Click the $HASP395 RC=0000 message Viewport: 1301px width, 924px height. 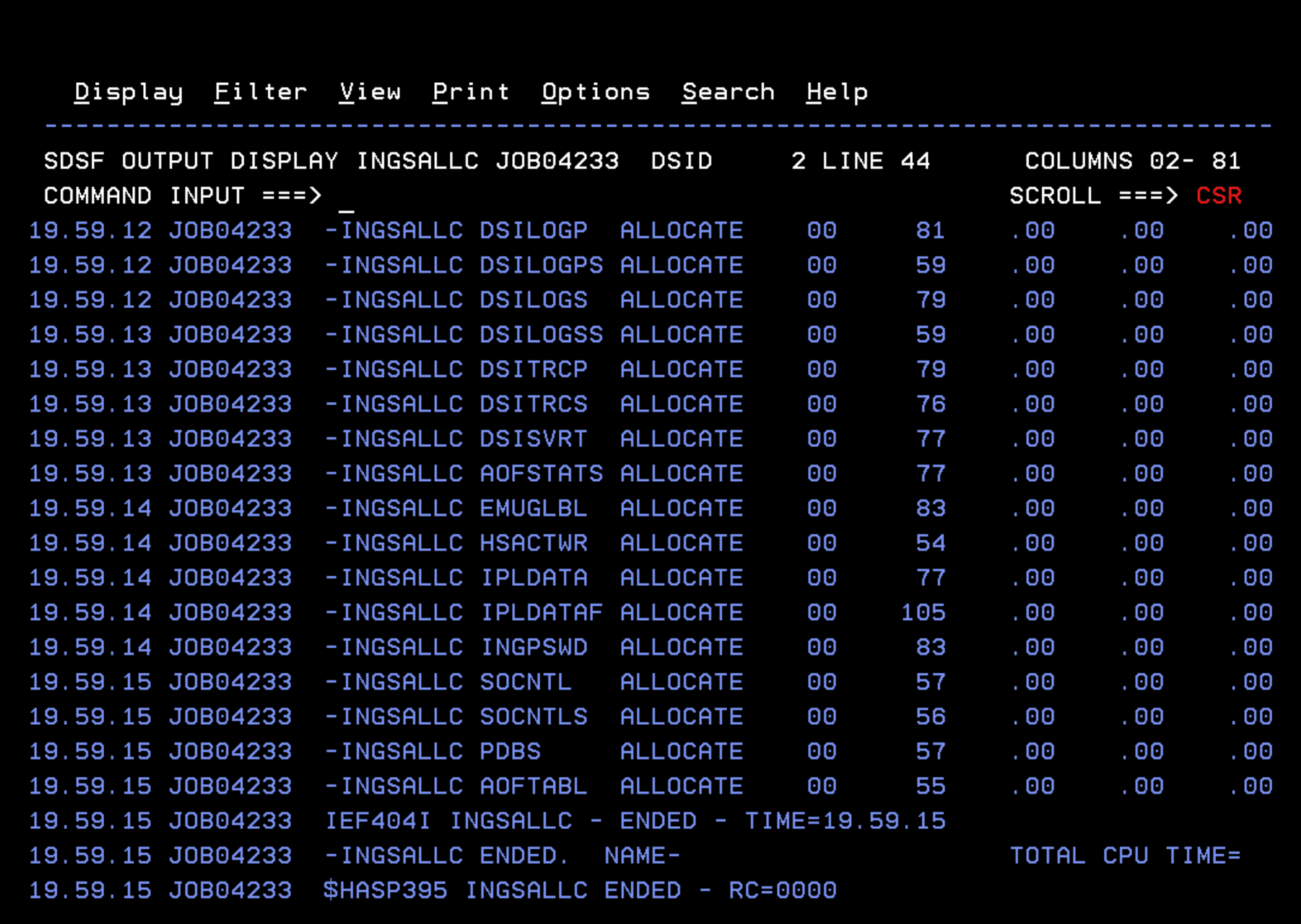579,890
